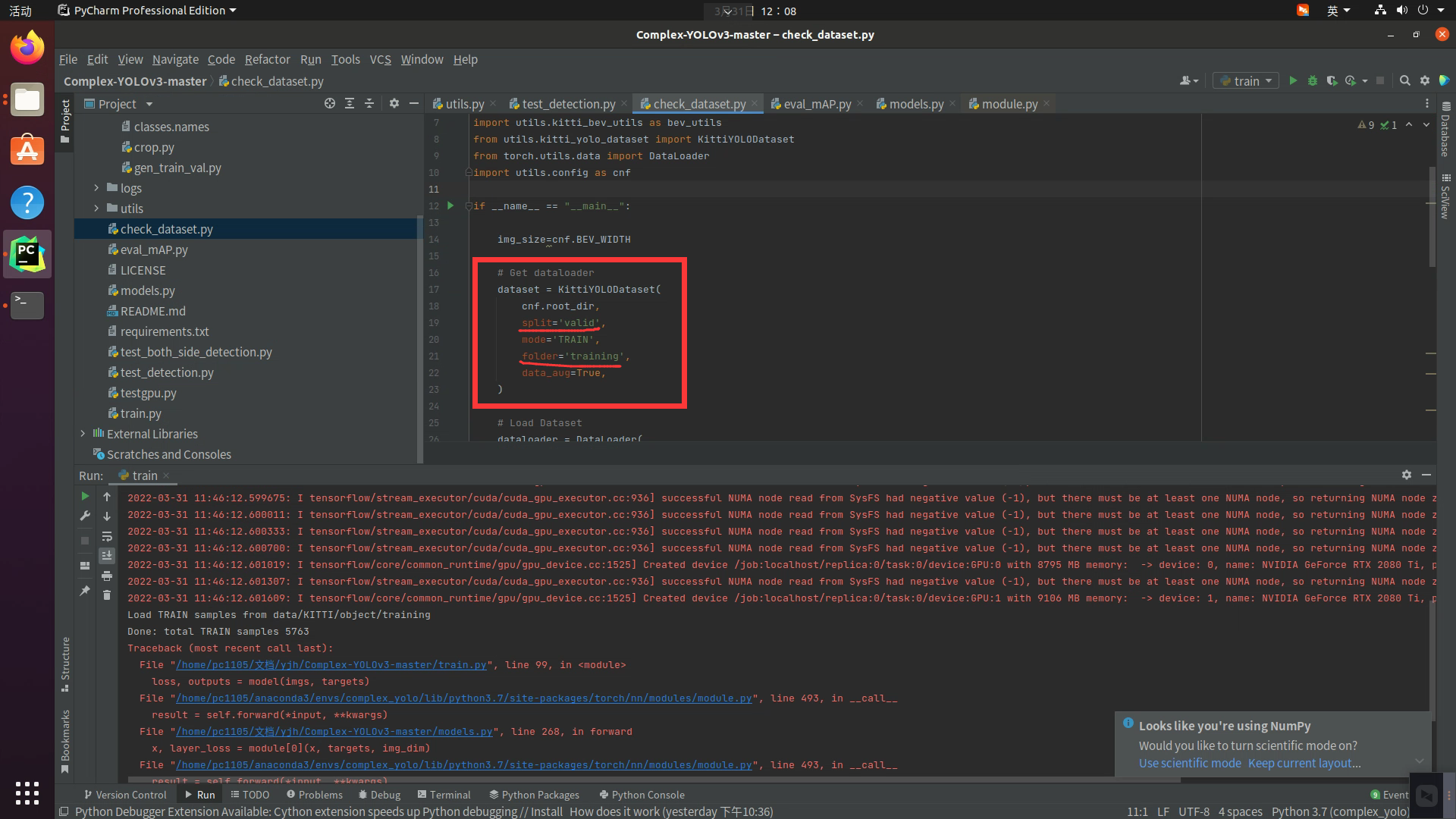Image resolution: width=1456 pixels, height=819 pixels.
Task: Open Python Packages tool window button
Action: click(x=535, y=795)
